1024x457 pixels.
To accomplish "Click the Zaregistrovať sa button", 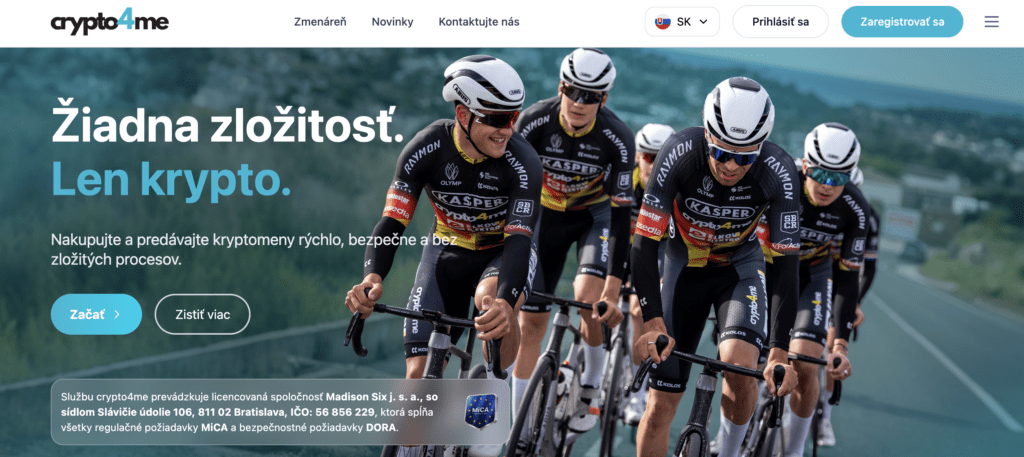I will point(902,22).
